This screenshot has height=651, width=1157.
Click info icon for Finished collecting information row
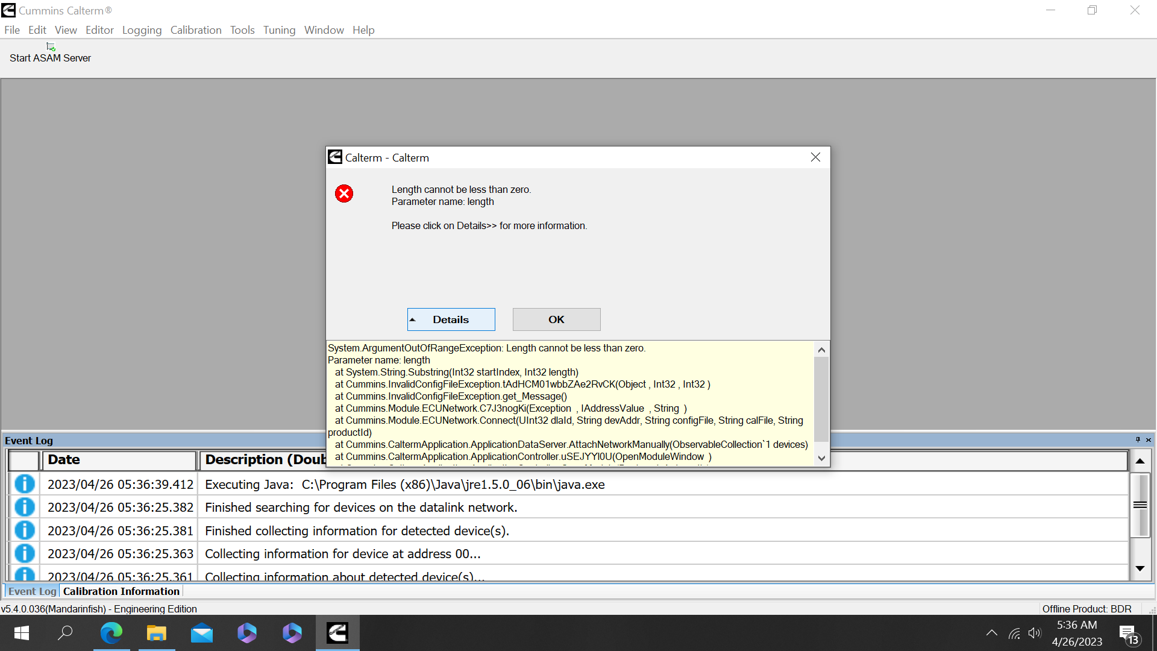24,531
